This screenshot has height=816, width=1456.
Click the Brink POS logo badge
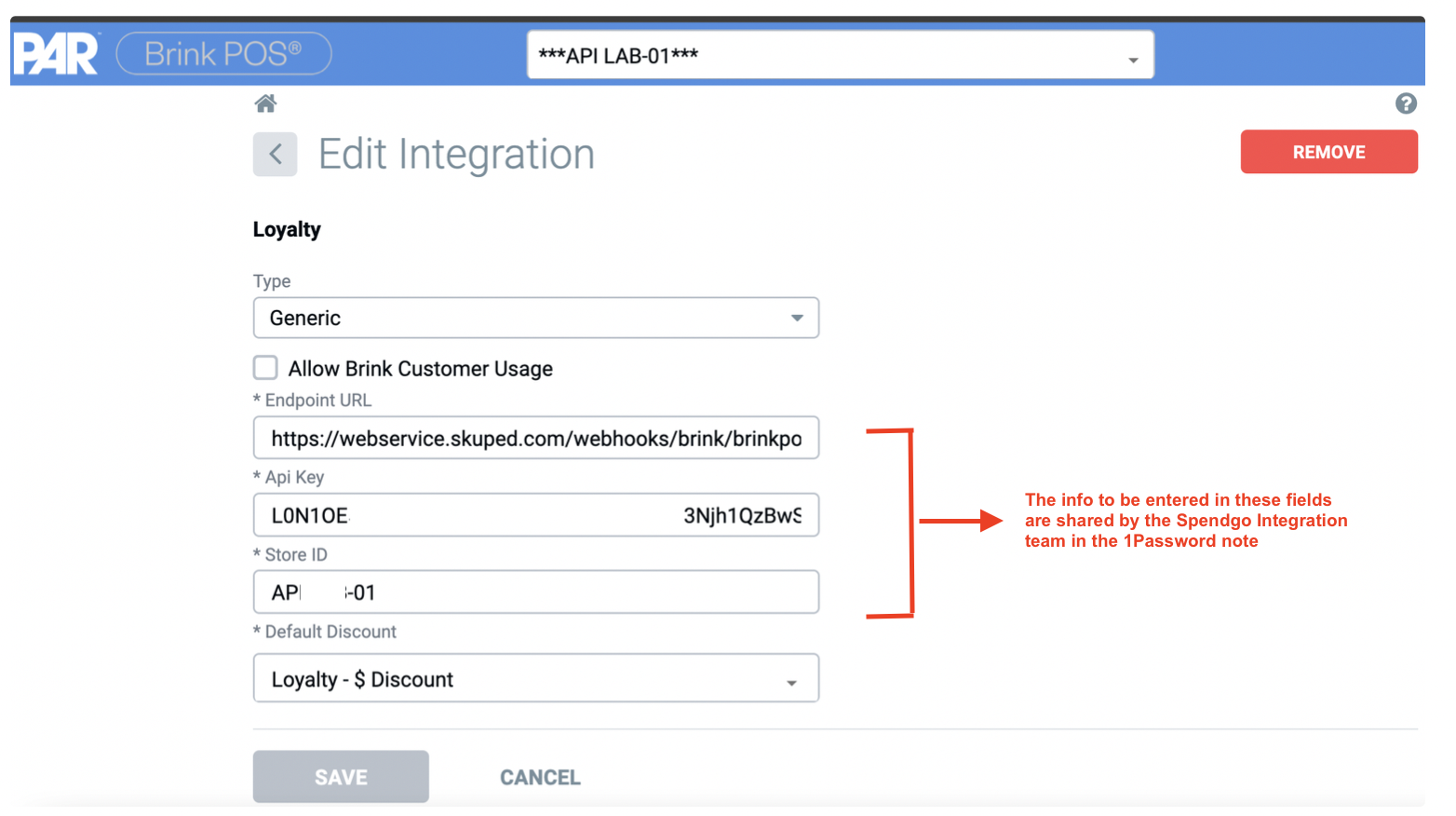coord(223,54)
